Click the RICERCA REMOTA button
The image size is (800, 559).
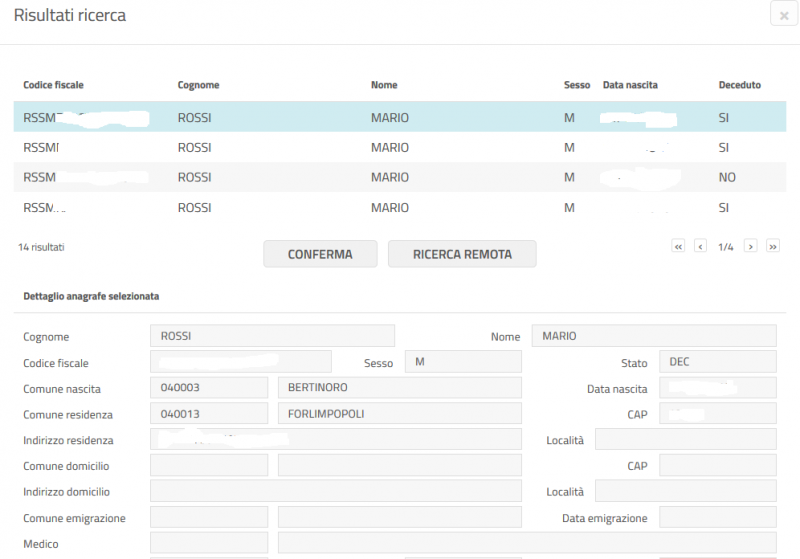(x=462, y=254)
